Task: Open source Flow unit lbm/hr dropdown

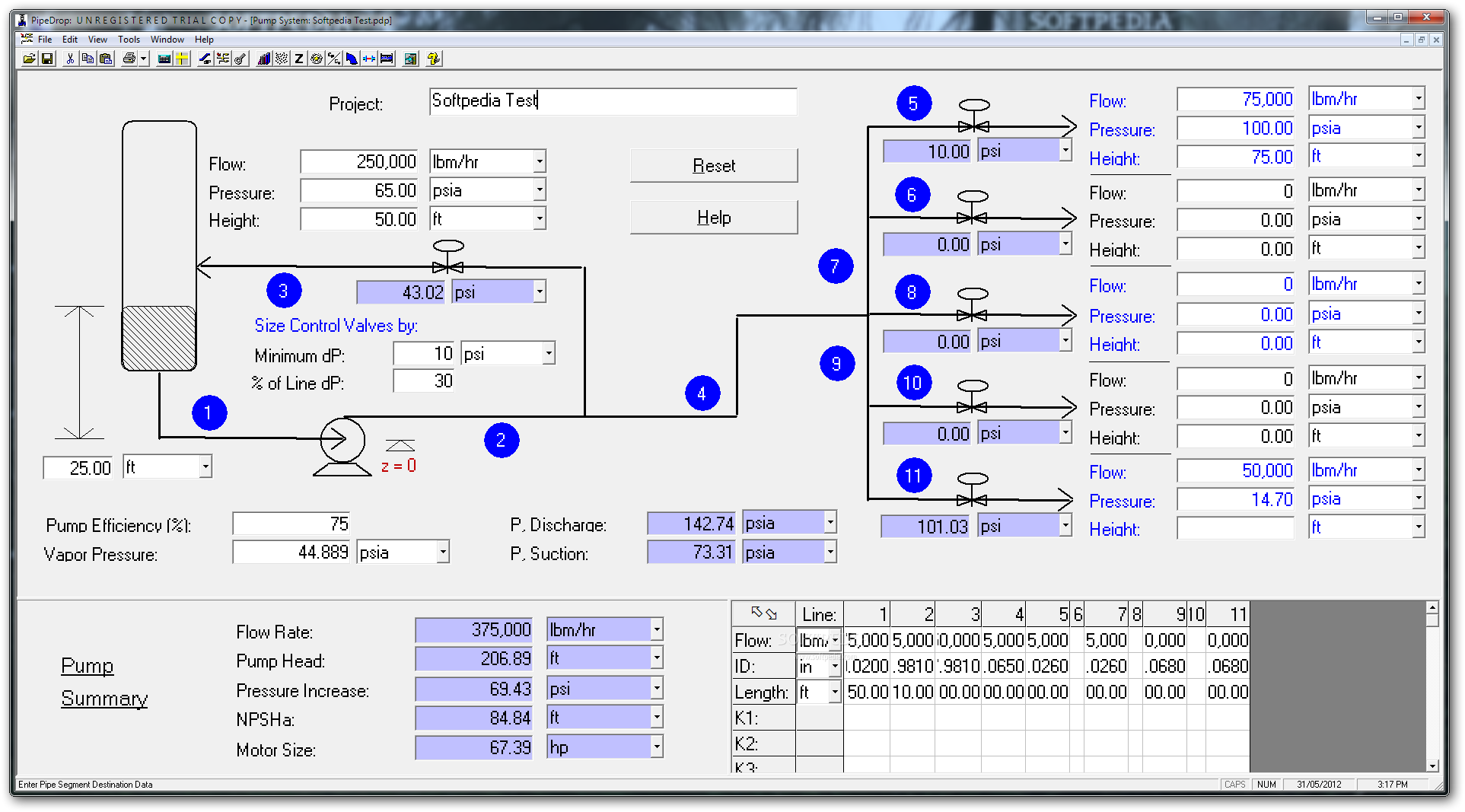Action: coord(540,161)
